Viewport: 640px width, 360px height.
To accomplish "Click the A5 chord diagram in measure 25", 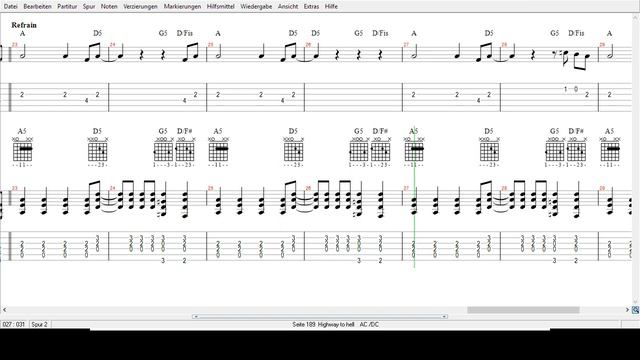I will pyautogui.click(x=218, y=152).
